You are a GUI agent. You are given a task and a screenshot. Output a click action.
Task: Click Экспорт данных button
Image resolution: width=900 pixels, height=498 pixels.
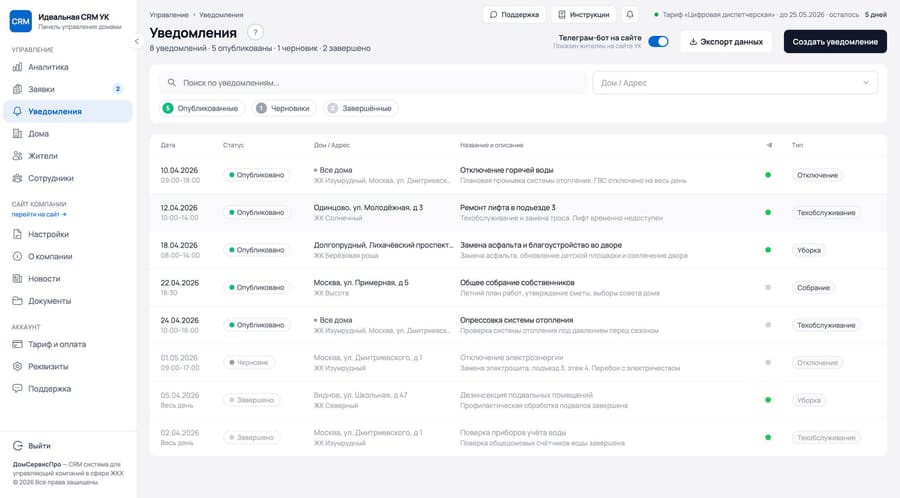tap(726, 42)
